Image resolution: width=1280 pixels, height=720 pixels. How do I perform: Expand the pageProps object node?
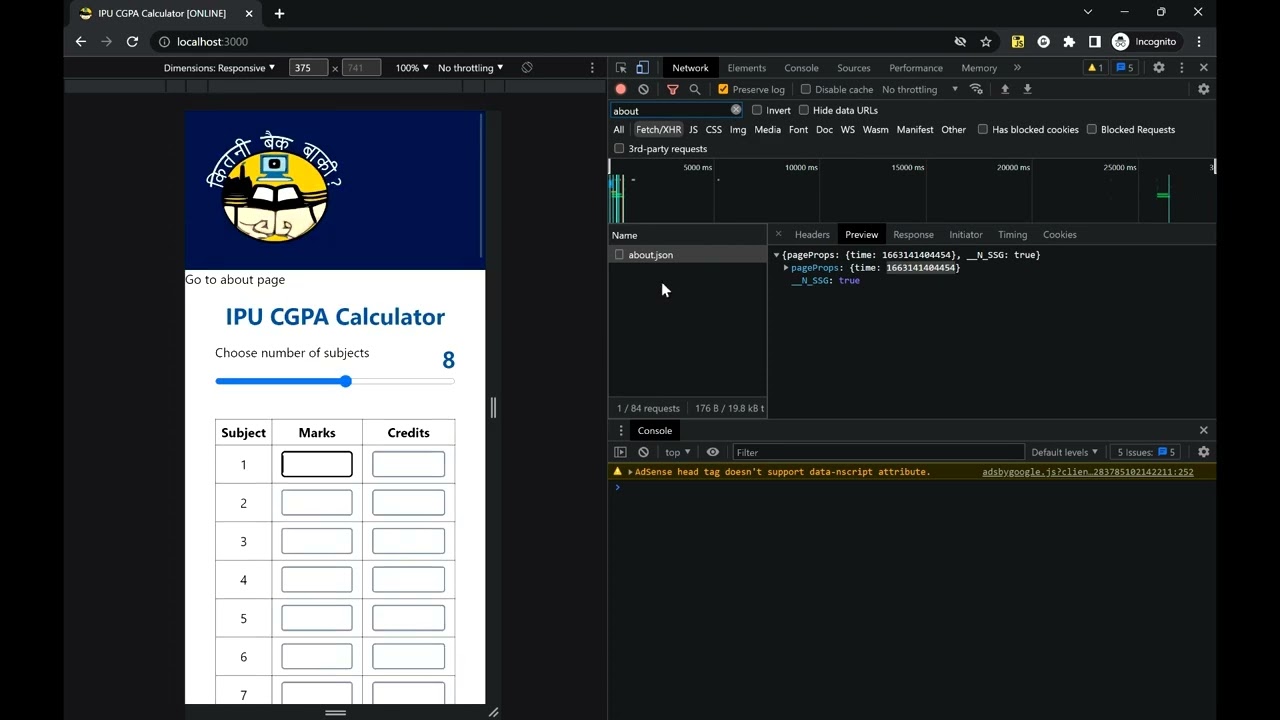point(786,268)
